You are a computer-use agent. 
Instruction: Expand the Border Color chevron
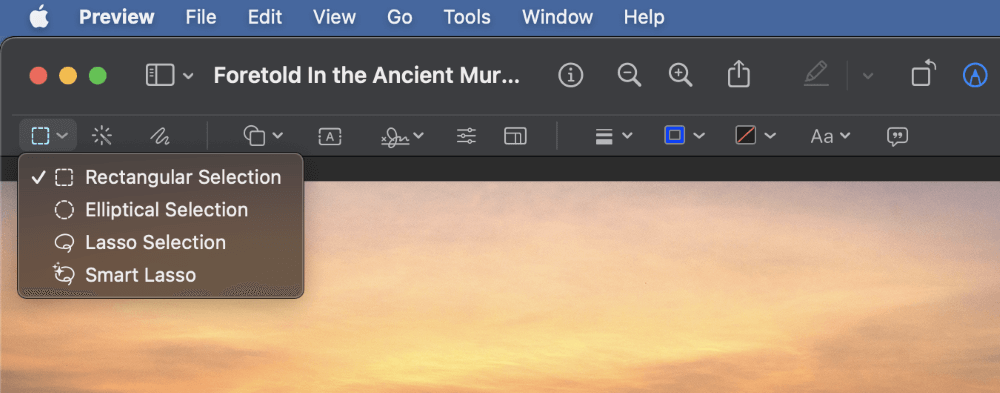tap(699, 135)
